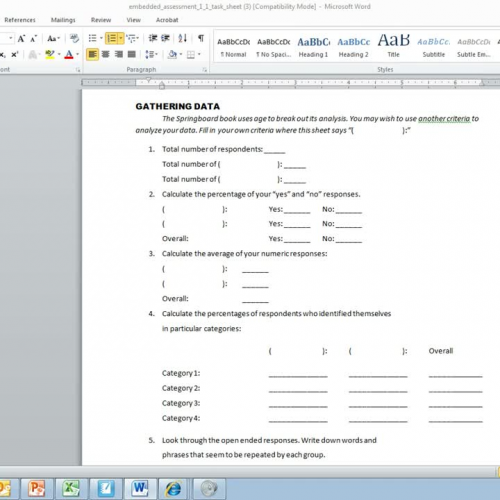The image size is (500, 500).
Task: Click the Shading paint bucket icon
Action: click(172, 54)
